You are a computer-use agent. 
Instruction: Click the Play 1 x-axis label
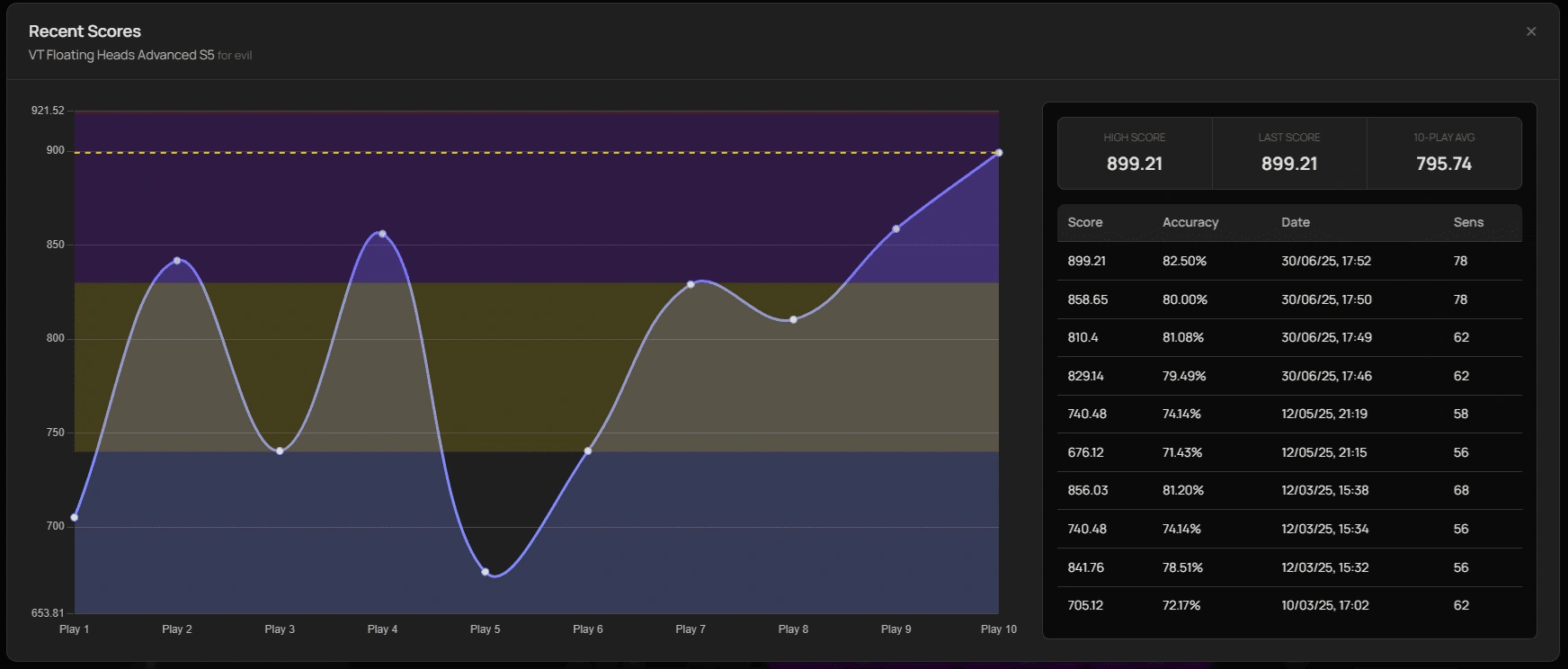tap(75, 629)
